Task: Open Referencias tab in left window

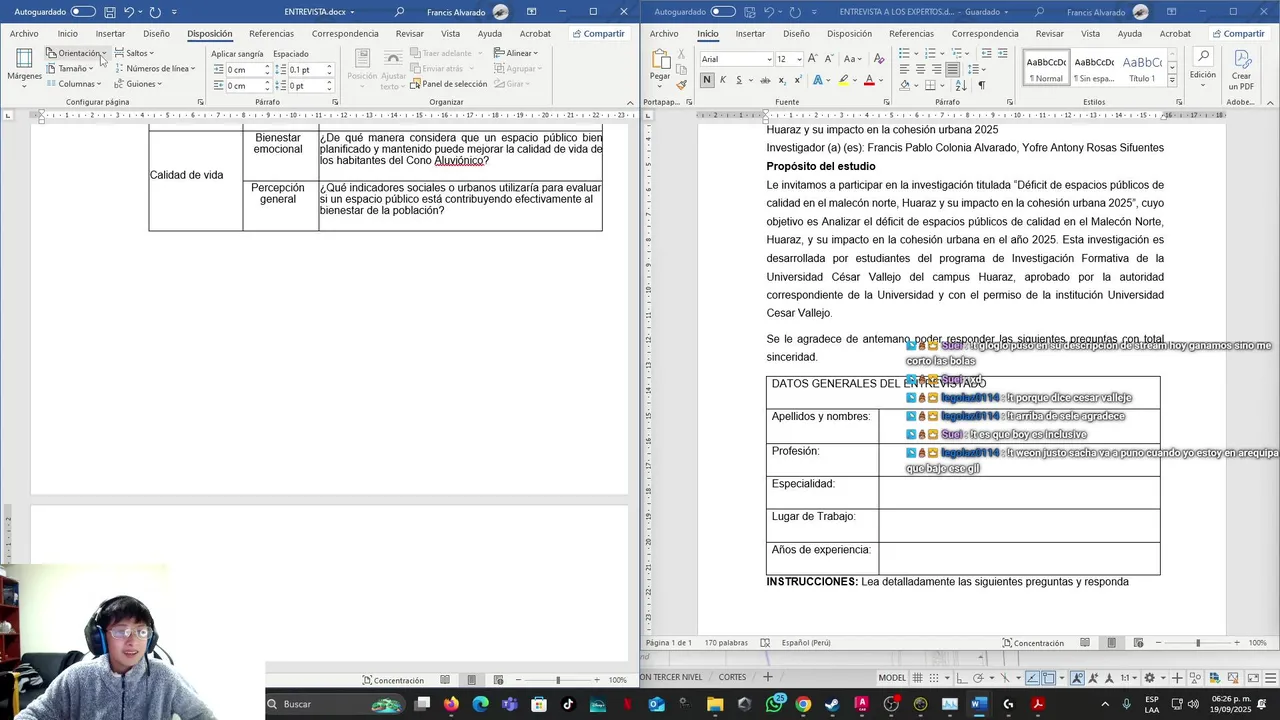Action: 271,33
